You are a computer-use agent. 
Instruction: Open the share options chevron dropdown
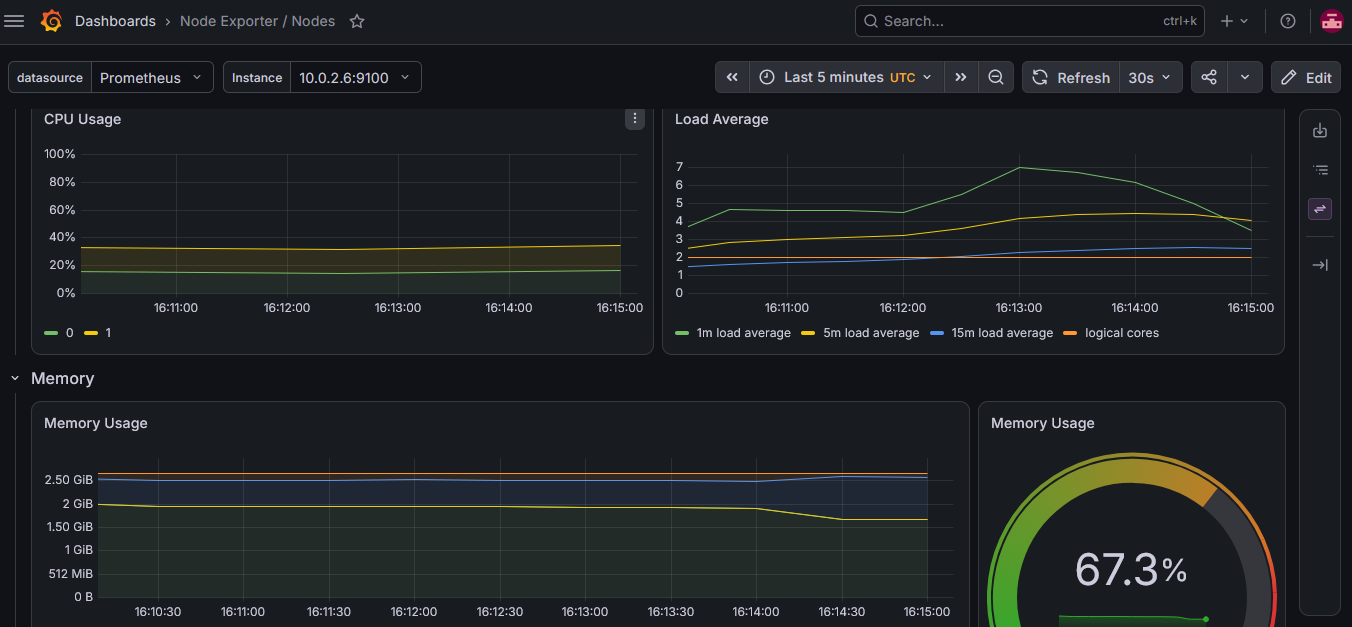(x=1244, y=77)
